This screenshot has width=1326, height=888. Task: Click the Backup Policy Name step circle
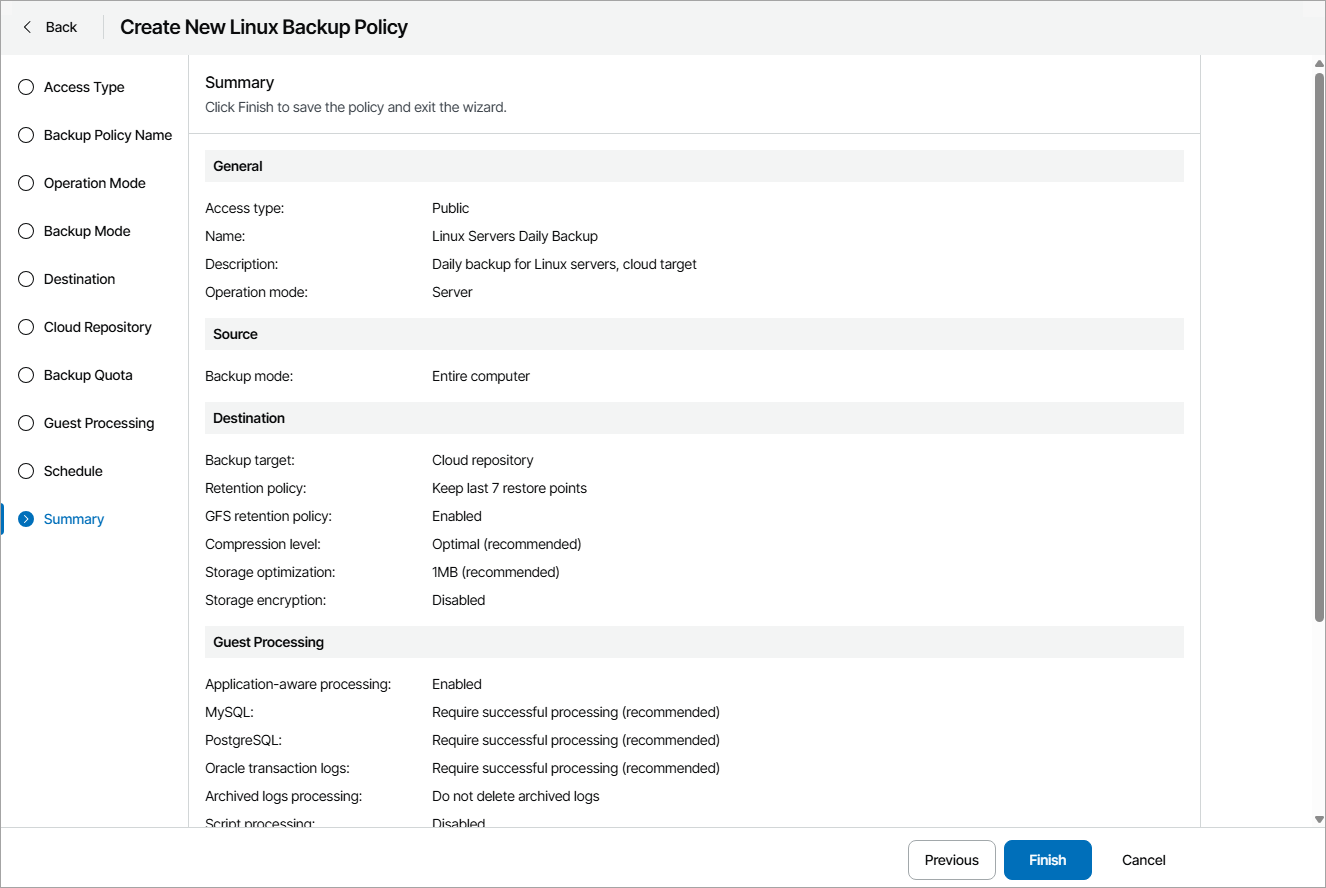pyautogui.click(x=26, y=135)
